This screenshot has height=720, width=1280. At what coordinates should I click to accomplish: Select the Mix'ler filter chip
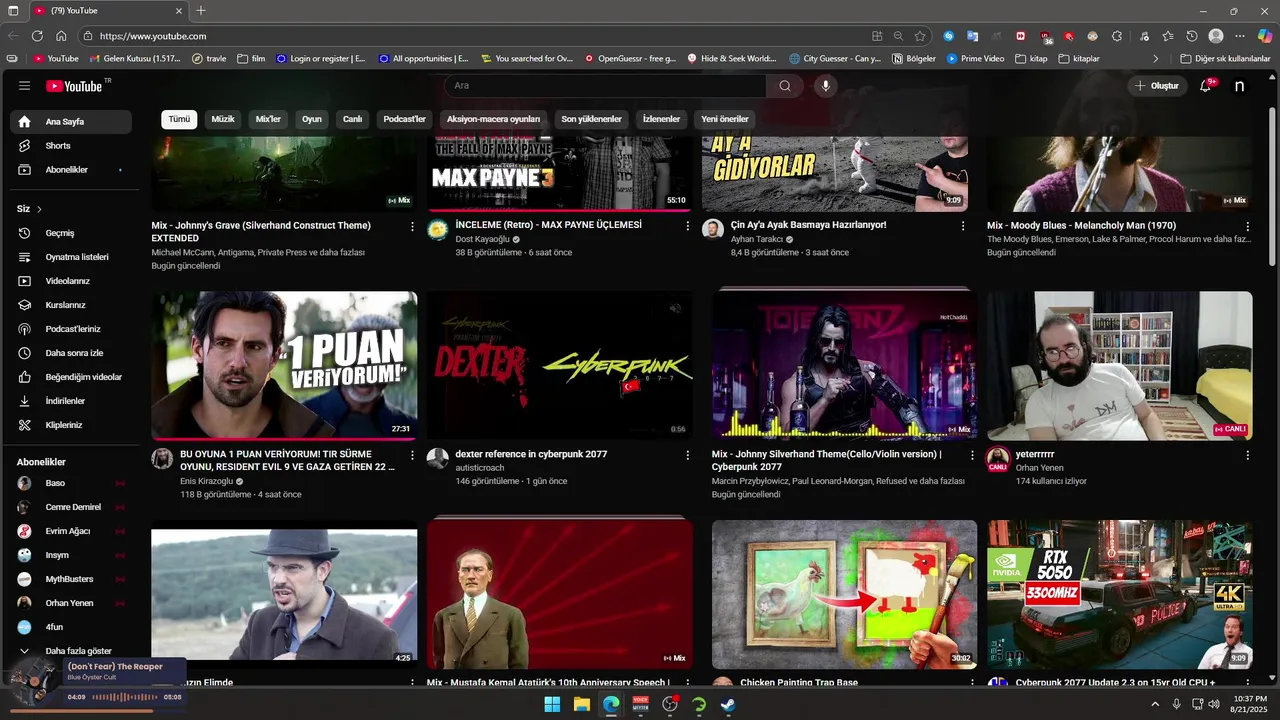tap(268, 119)
